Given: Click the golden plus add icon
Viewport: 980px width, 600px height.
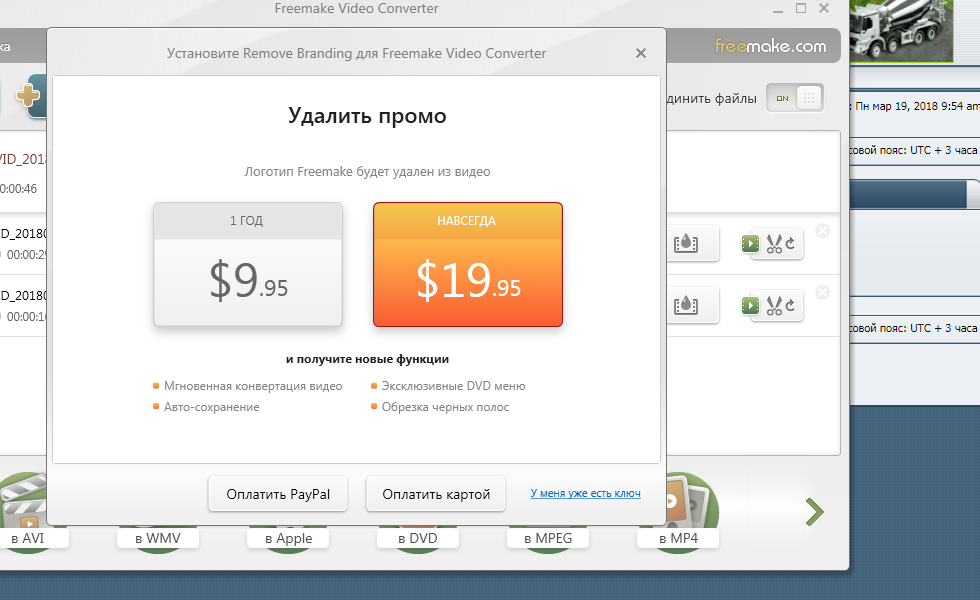Looking at the screenshot, I should [x=28, y=96].
